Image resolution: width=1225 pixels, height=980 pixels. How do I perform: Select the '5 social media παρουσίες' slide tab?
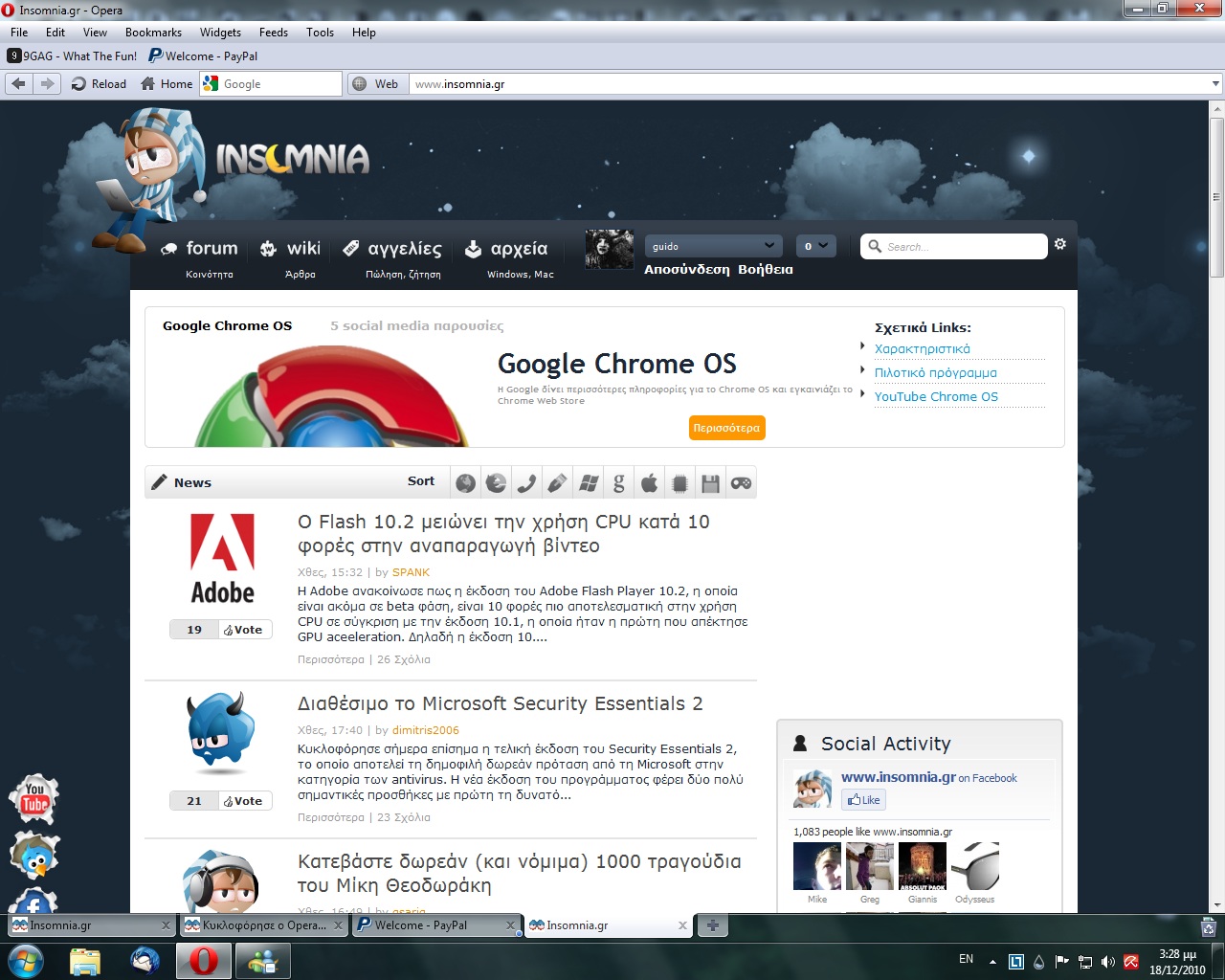(416, 325)
